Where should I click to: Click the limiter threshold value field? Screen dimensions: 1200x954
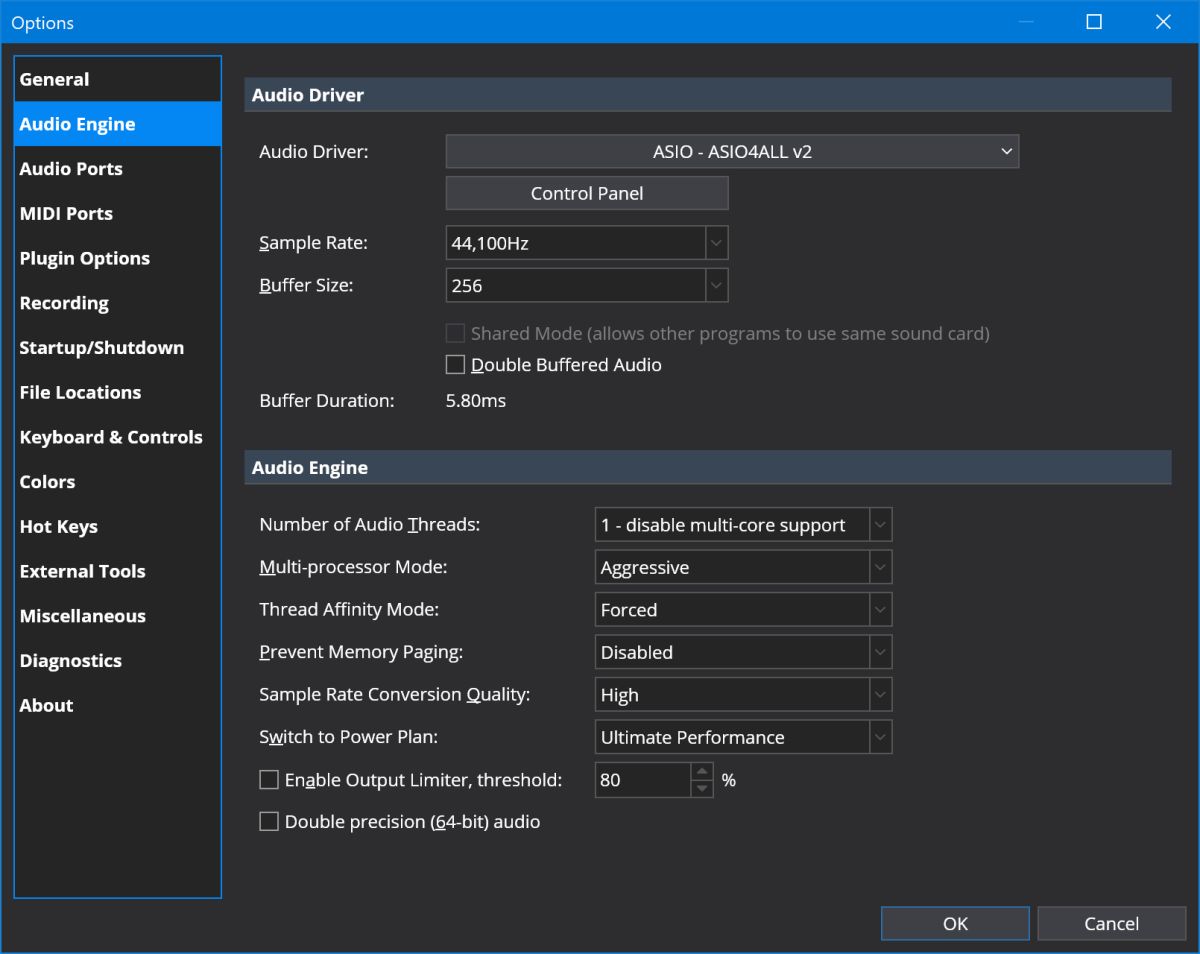click(643, 780)
